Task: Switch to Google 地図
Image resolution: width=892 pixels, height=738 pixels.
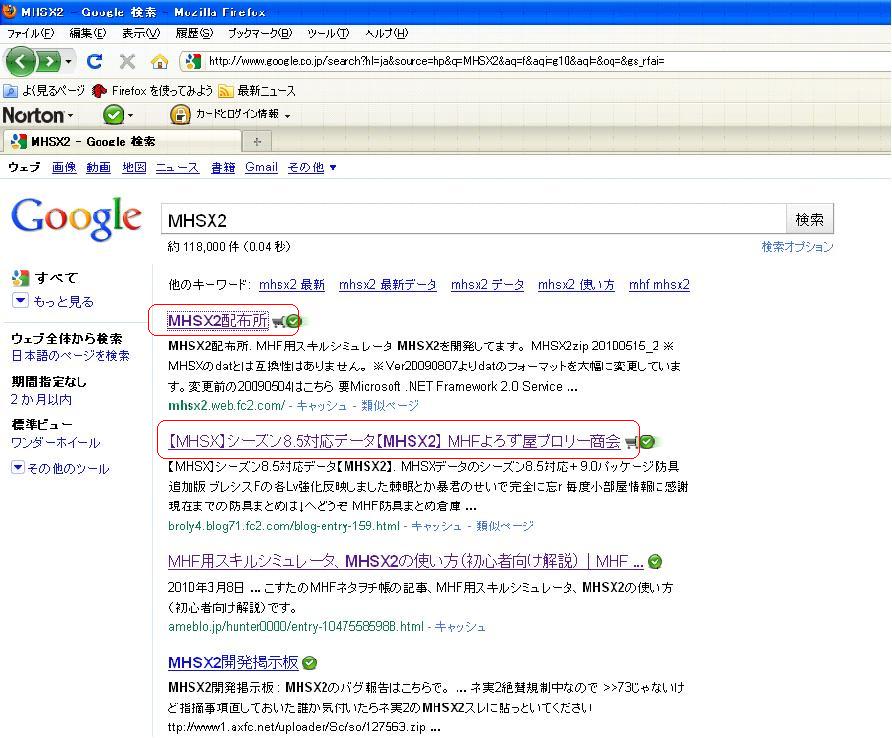Action: tap(134, 167)
